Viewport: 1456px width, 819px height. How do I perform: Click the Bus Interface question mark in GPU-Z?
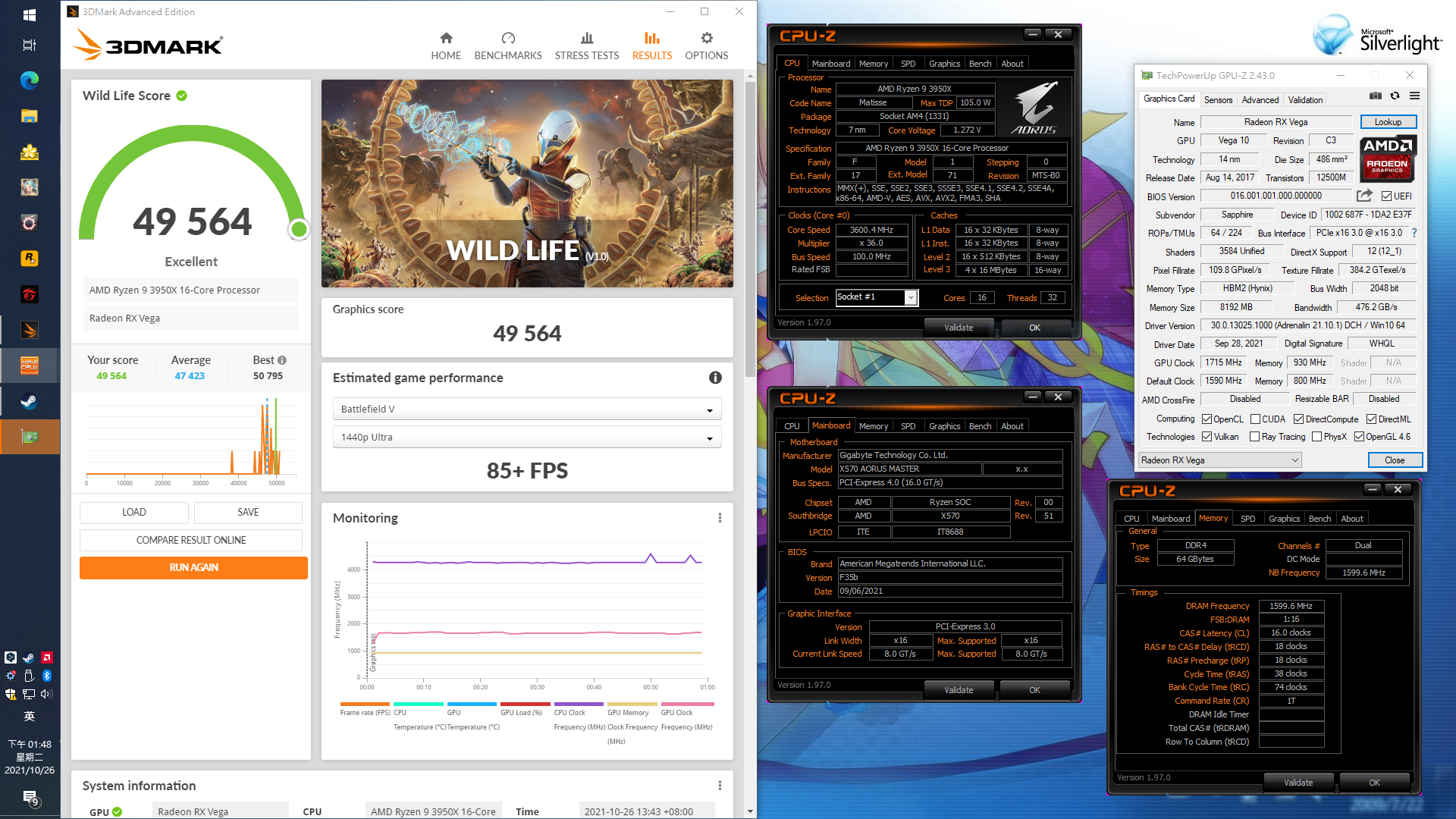pos(1414,233)
